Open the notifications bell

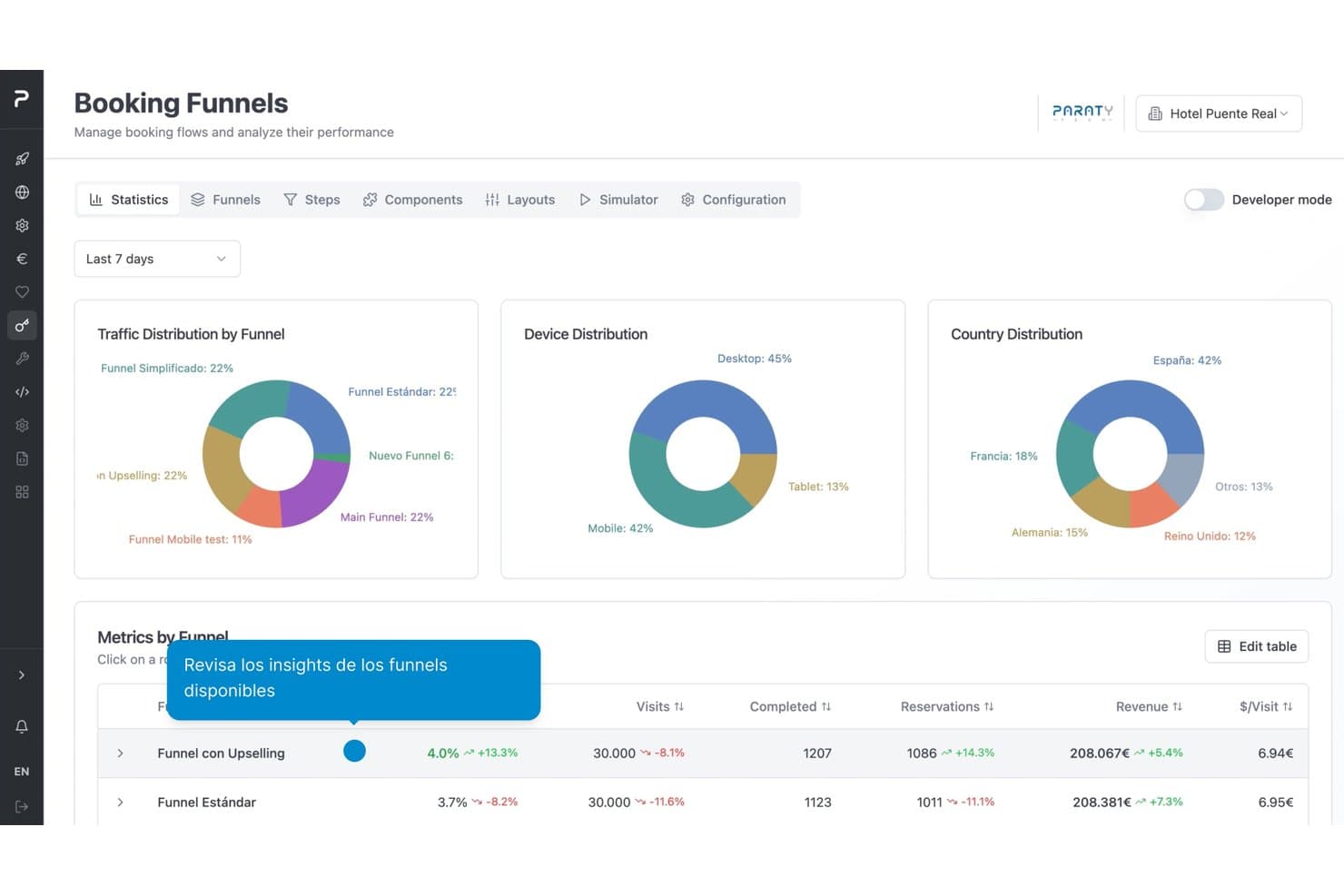pos(22,726)
